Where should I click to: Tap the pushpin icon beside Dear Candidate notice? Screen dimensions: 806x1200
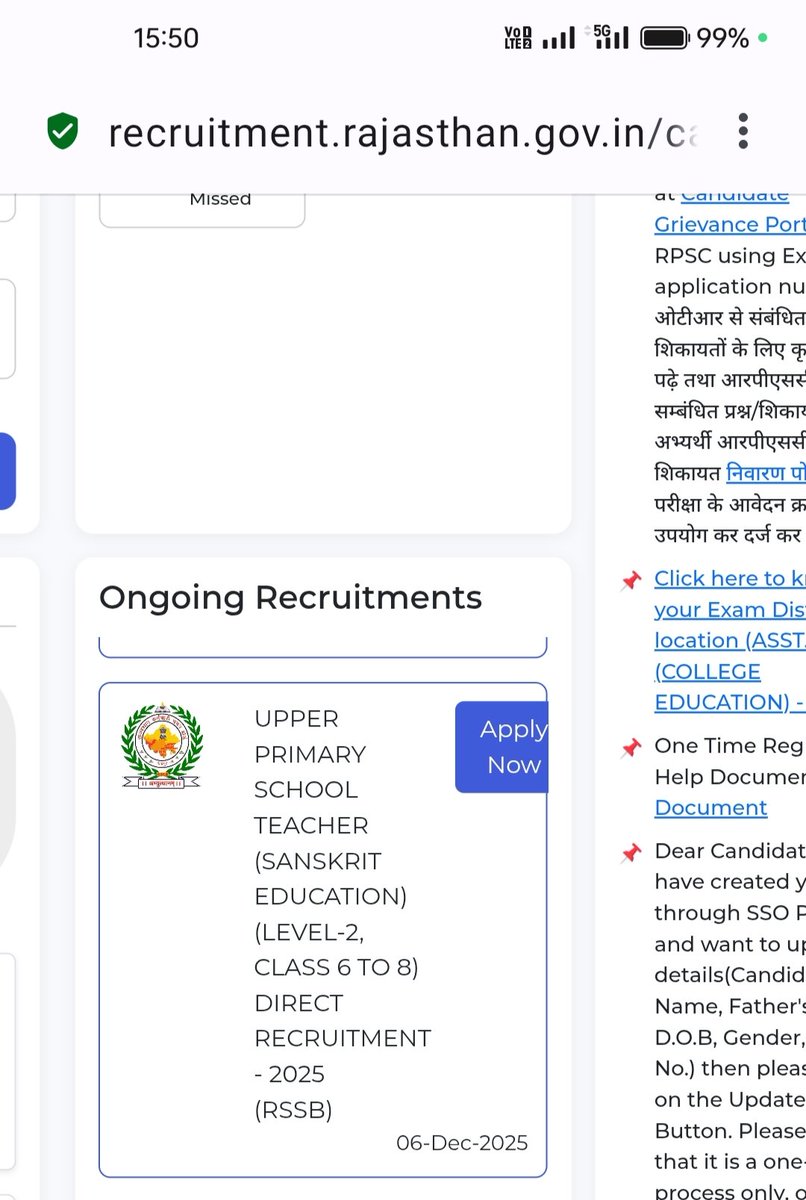[x=630, y=853]
